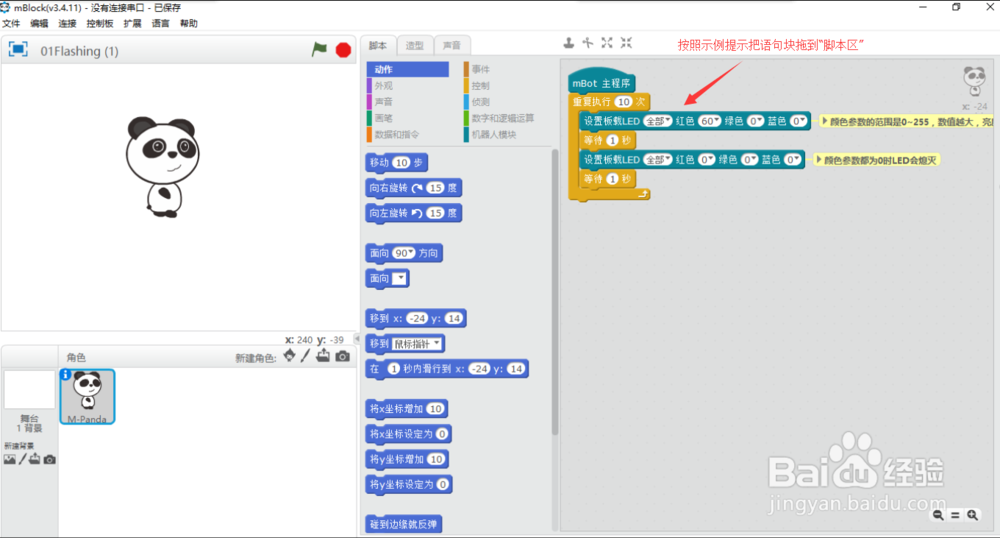Click the red stop button
1000x538 pixels.
pos(343,50)
